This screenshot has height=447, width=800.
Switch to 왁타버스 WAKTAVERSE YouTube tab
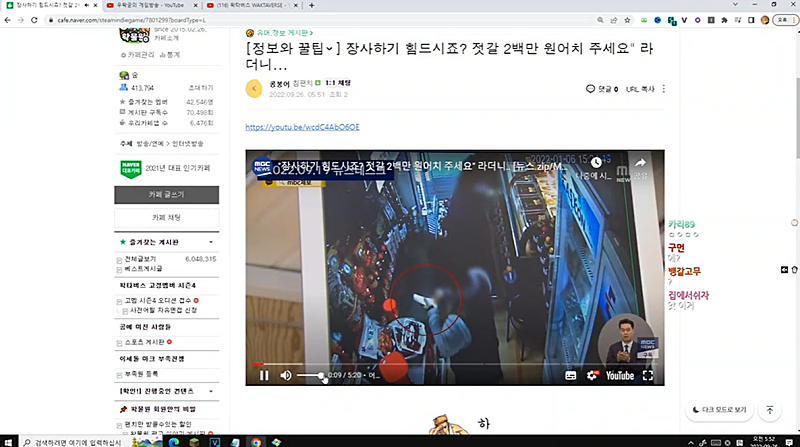252,5
